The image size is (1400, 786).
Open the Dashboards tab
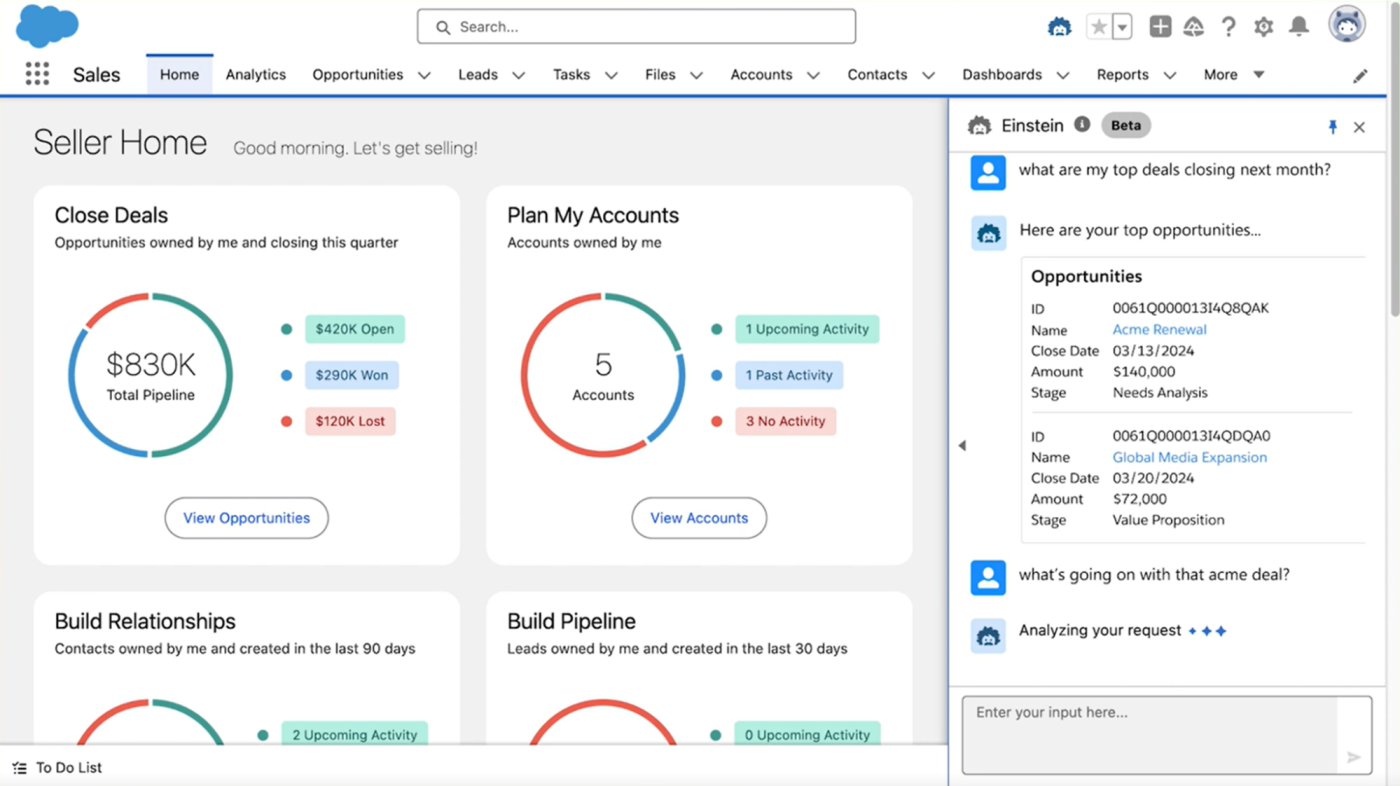point(1002,75)
